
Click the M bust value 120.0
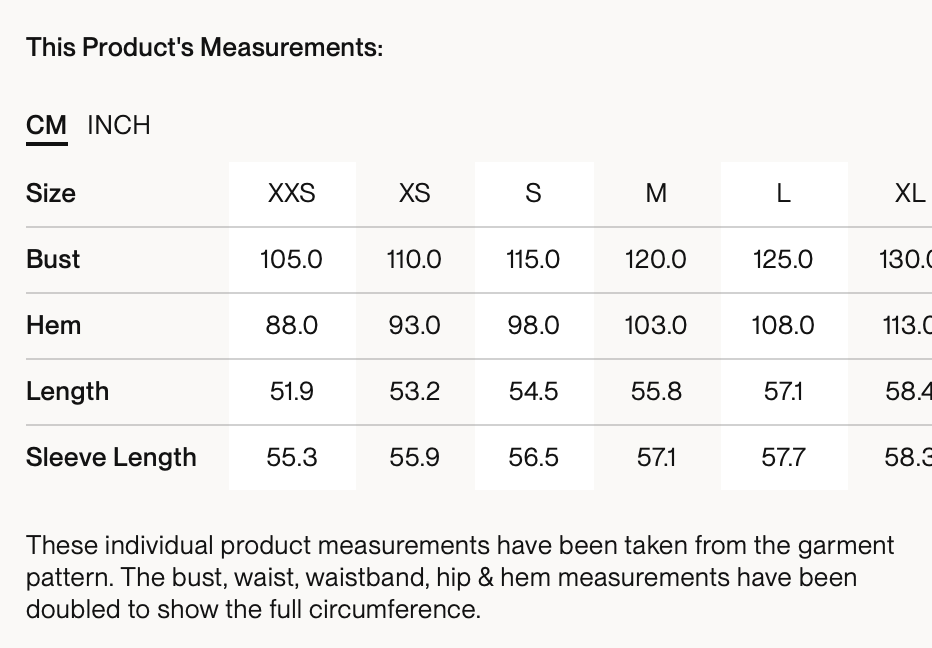pos(656,259)
